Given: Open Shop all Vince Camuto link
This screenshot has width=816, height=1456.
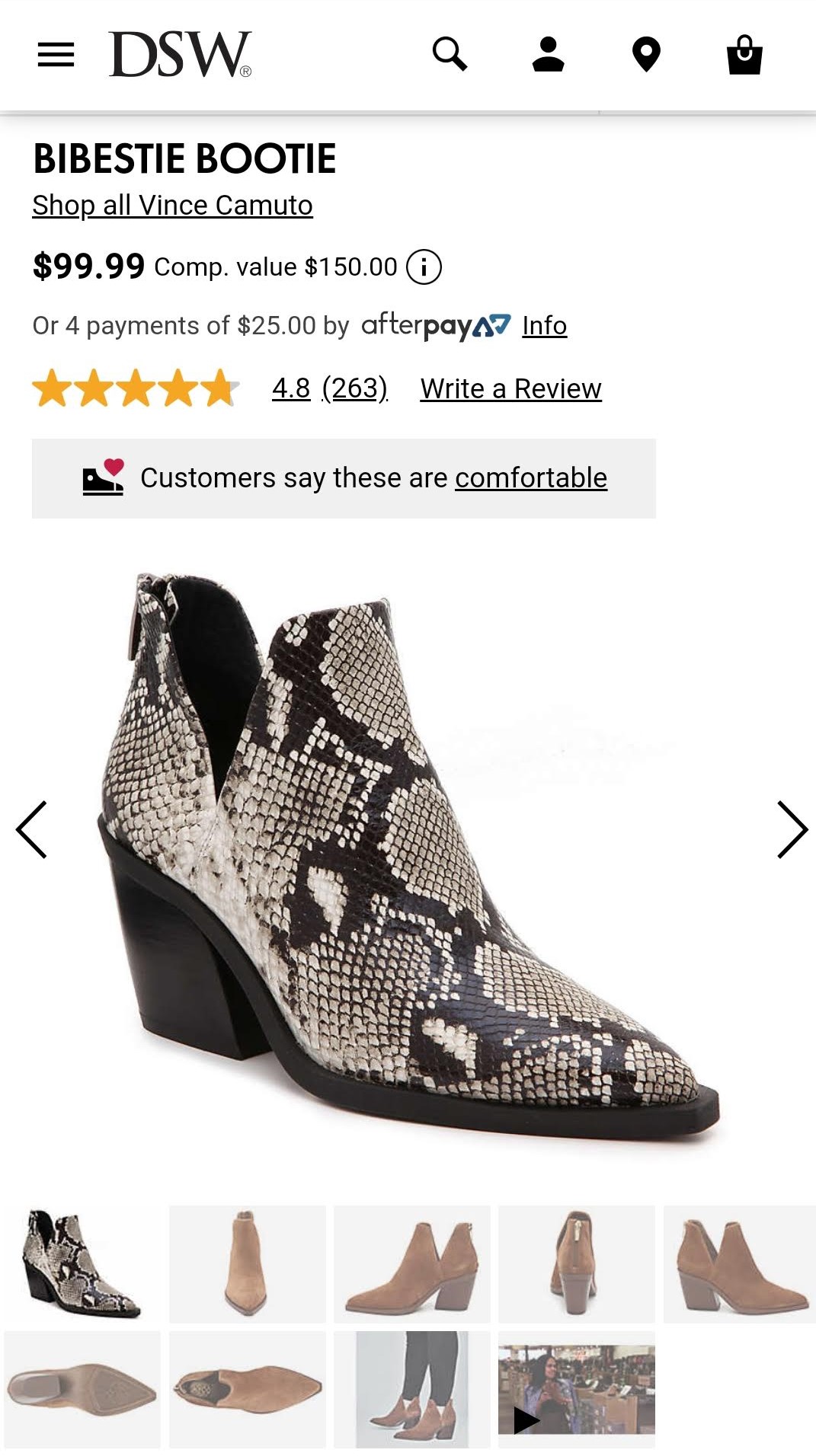Looking at the screenshot, I should click(172, 206).
